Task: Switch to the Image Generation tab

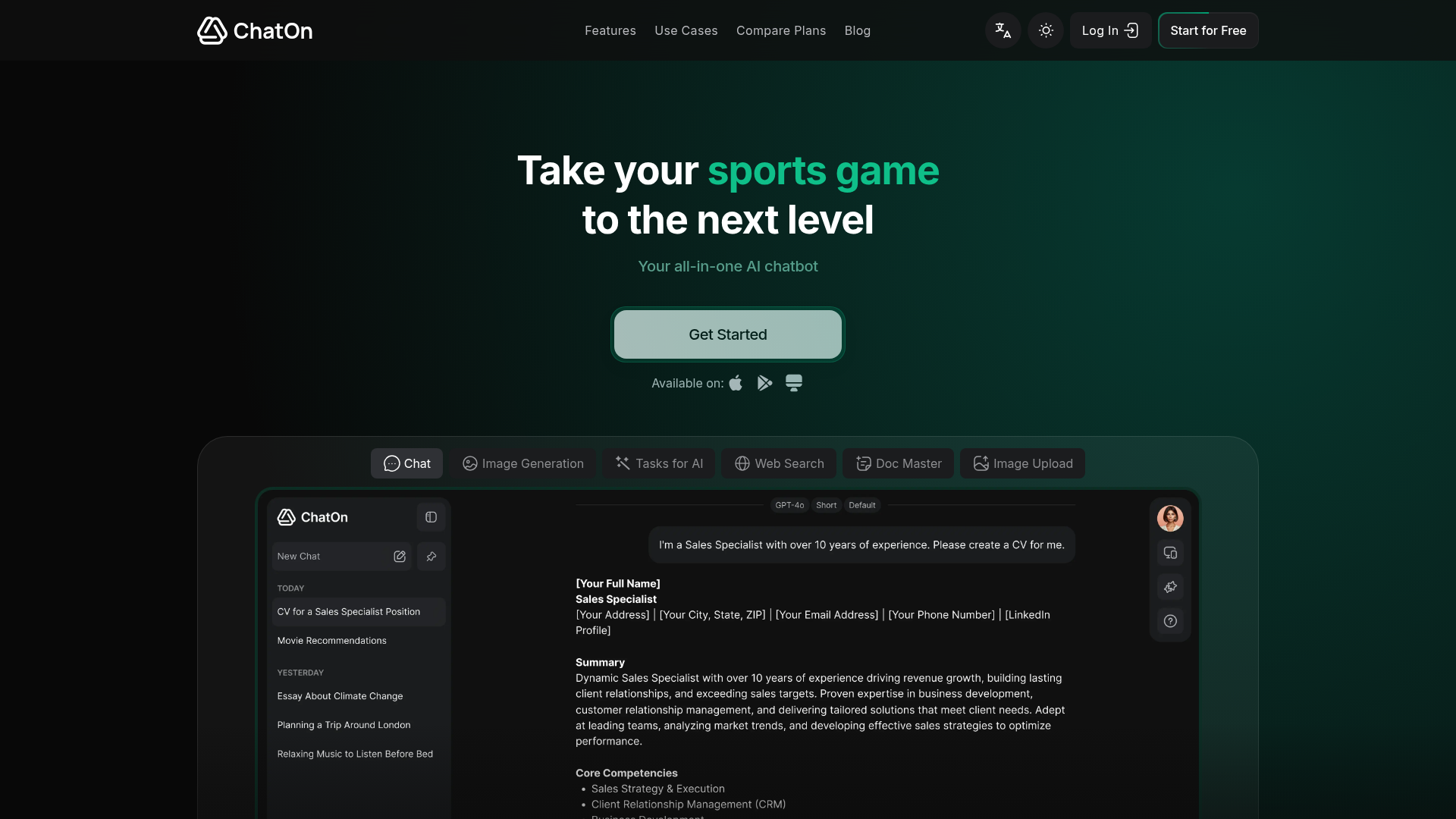Action: [523, 463]
